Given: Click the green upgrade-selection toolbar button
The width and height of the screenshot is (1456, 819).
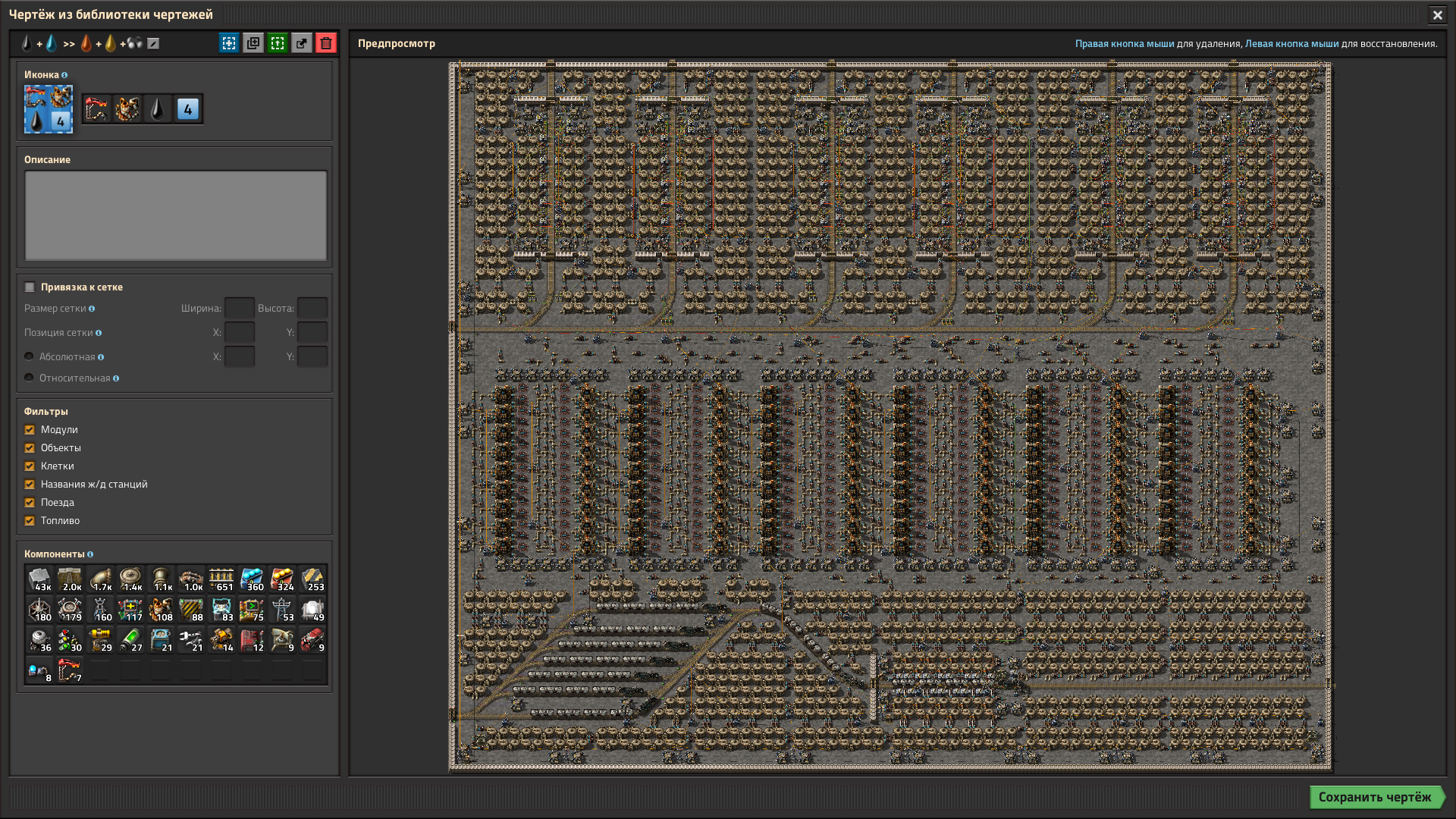Looking at the screenshot, I should point(278,43).
